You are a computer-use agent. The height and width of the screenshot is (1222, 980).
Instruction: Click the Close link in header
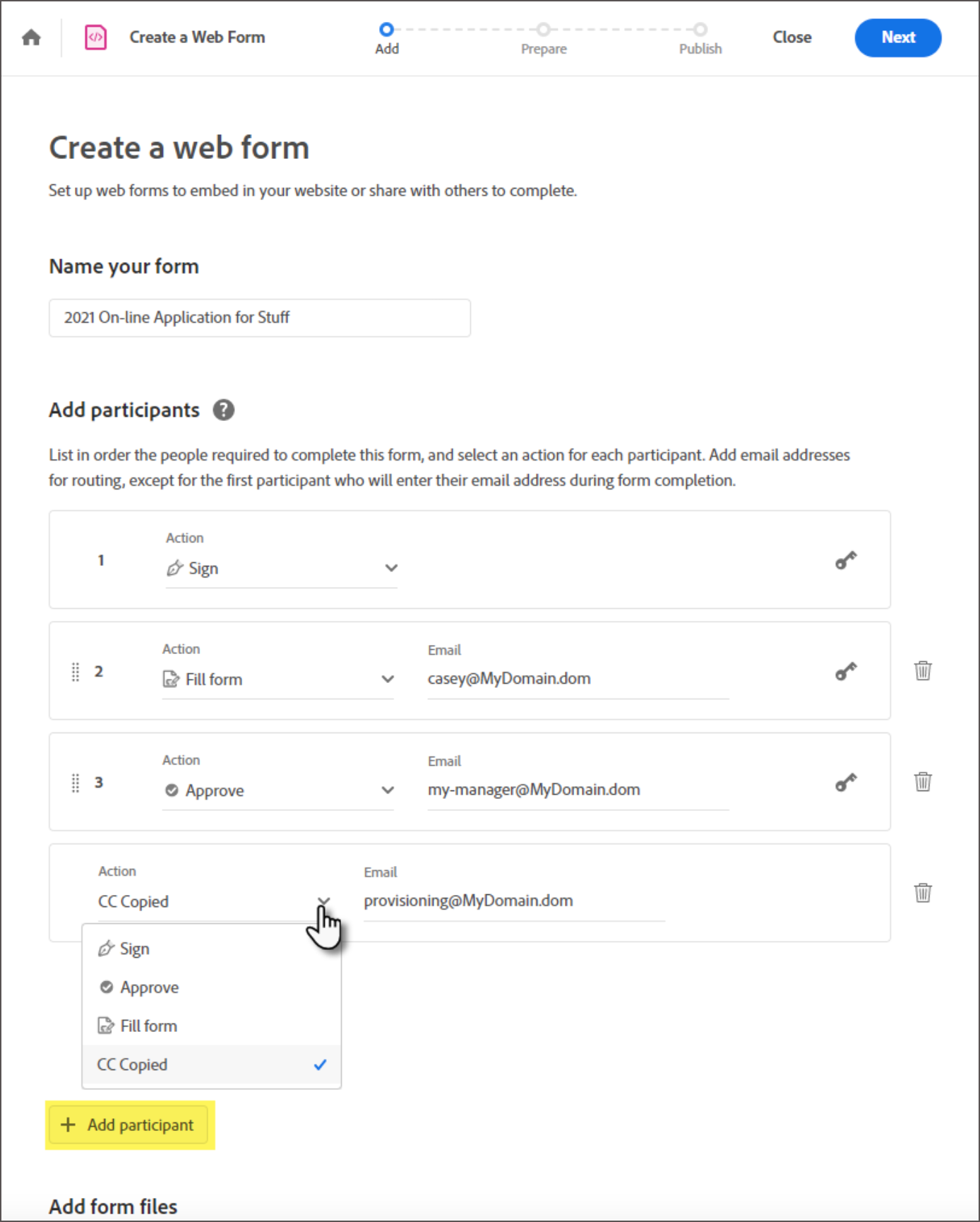coord(791,37)
